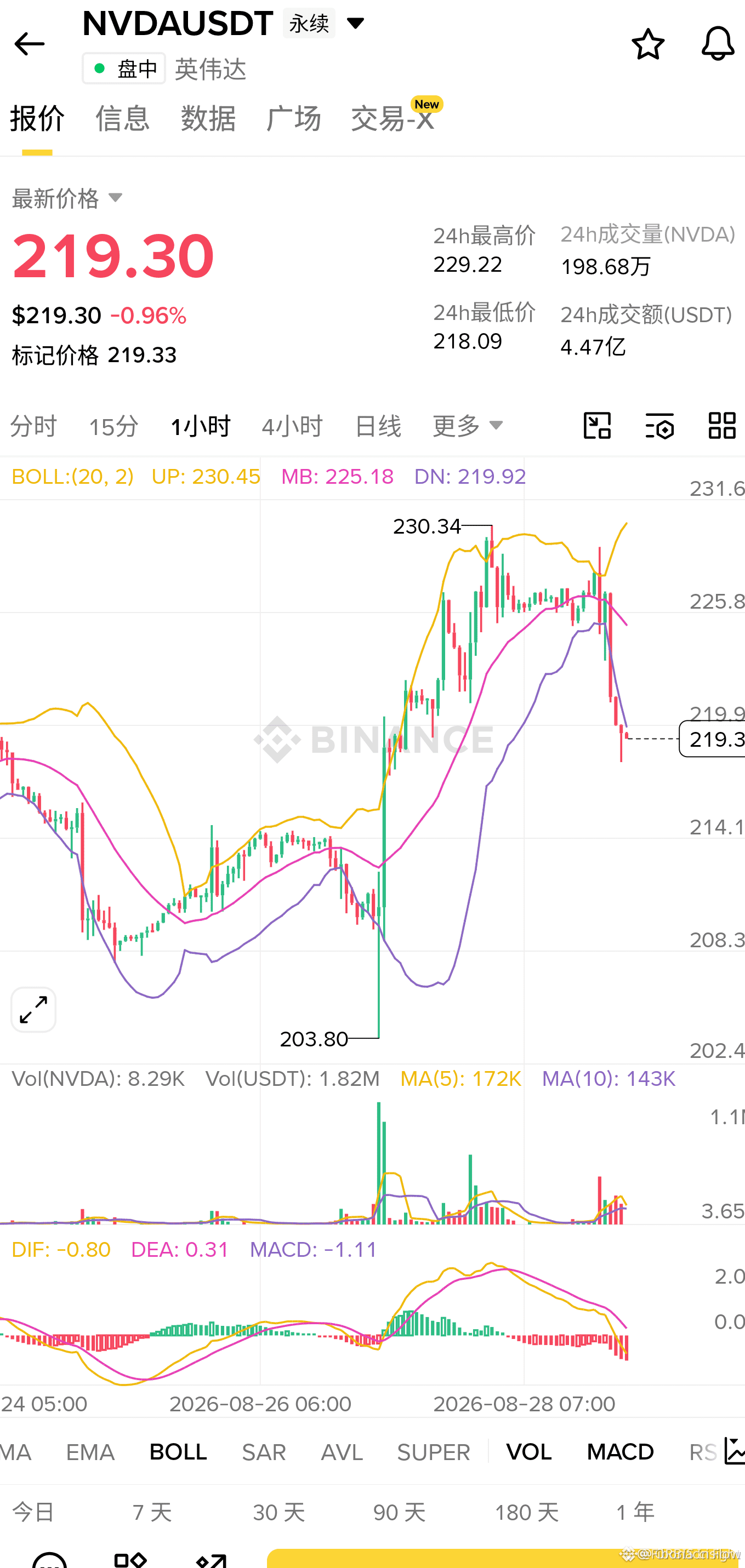Tap the large 219.30 latest price
Image resolution: width=745 pixels, height=1568 pixels.
pos(113,256)
